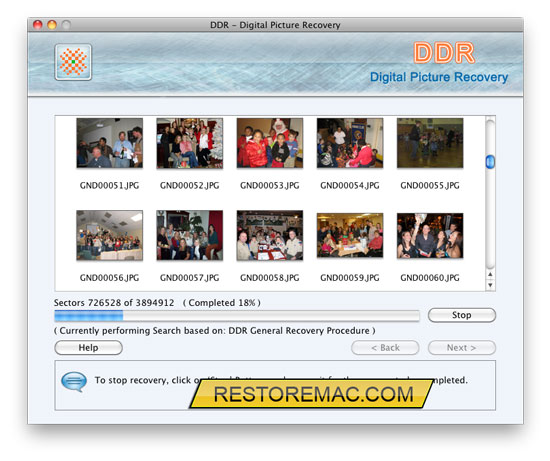The width and height of the screenshot is (550, 461).
Task: Click the blue scrollbar thumb
Action: pos(490,162)
